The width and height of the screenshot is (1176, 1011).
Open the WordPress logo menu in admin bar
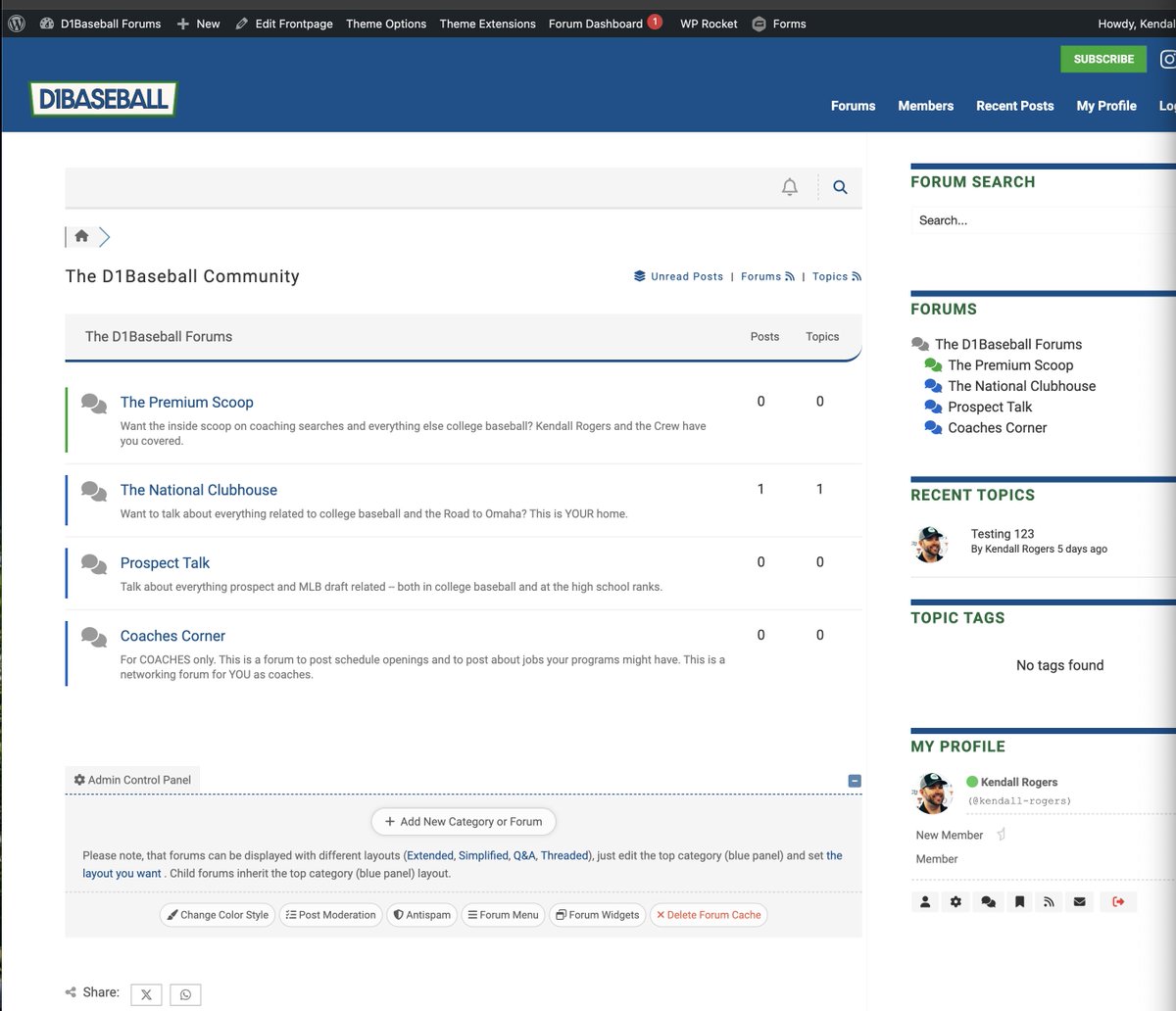17,24
